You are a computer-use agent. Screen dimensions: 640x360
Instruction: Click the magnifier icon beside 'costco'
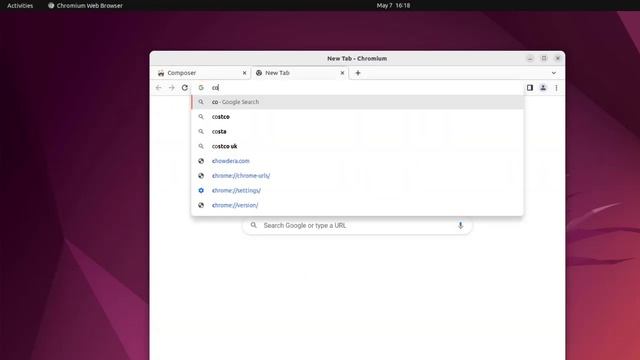(201, 117)
